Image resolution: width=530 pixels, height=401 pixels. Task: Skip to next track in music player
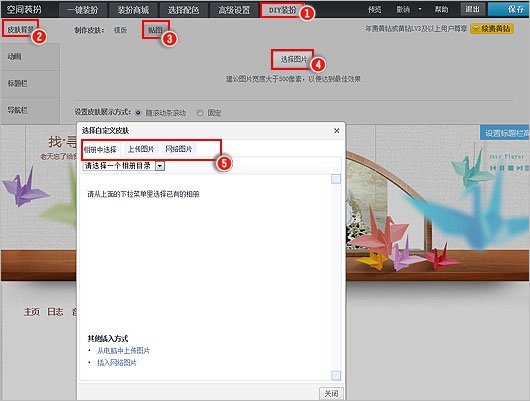520,168
